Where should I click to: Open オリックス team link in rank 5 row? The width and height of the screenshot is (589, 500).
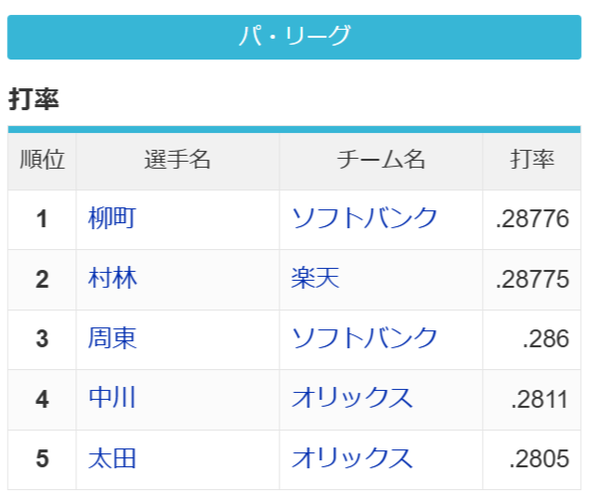[x=352, y=458]
